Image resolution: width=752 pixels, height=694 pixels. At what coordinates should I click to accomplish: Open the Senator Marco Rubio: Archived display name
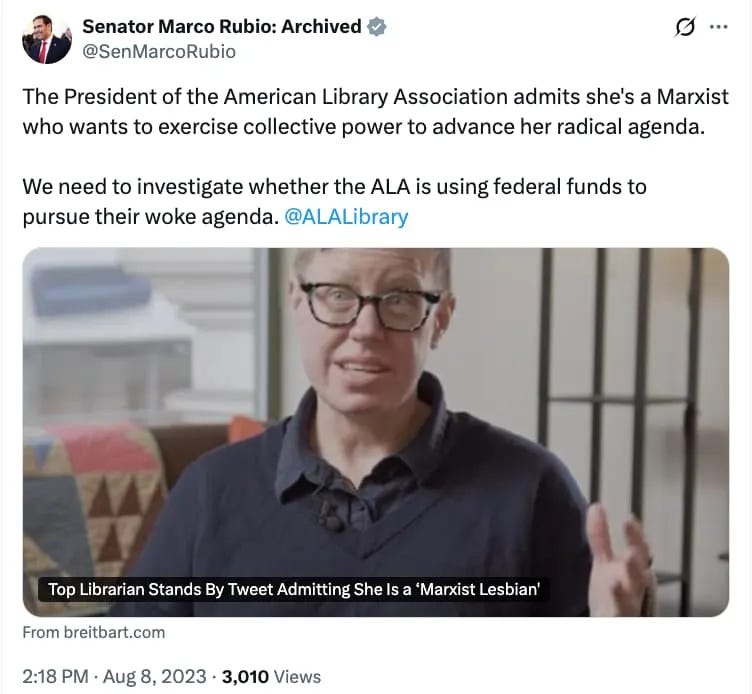tap(222, 26)
